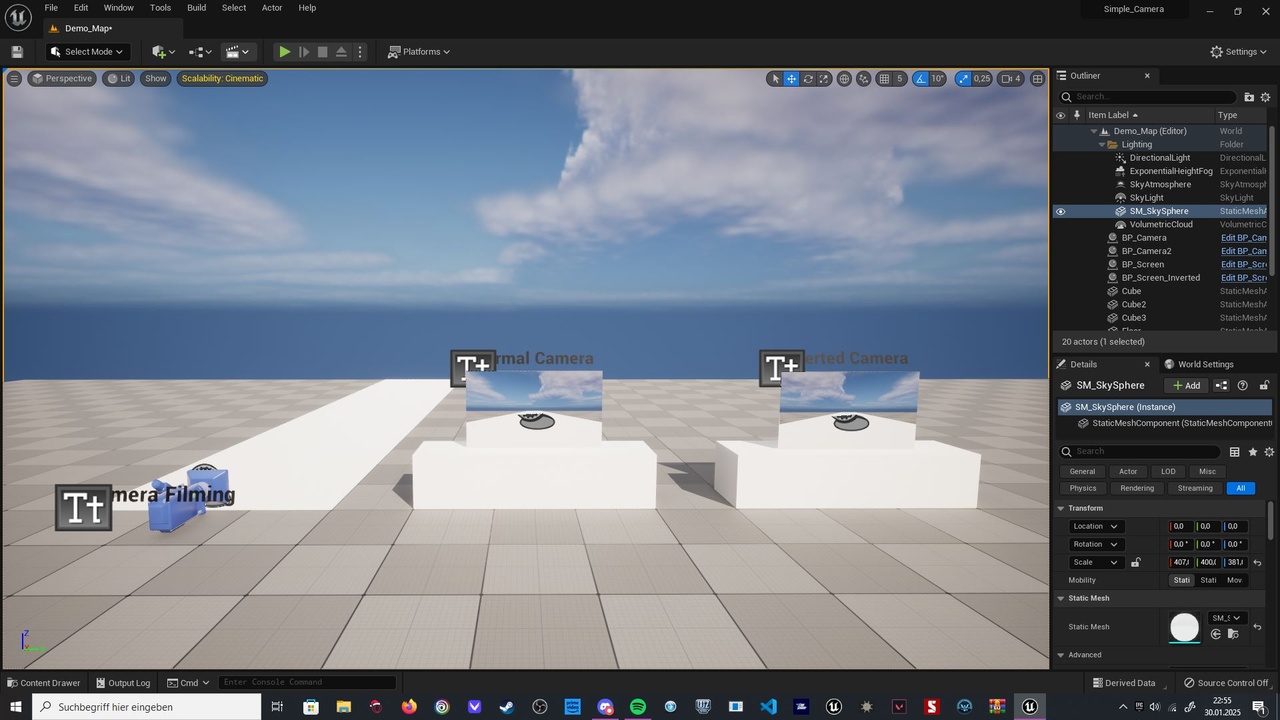Open the Blueprint/Add Script icon in Details
This screenshot has height=720, width=1280.
click(1222, 386)
